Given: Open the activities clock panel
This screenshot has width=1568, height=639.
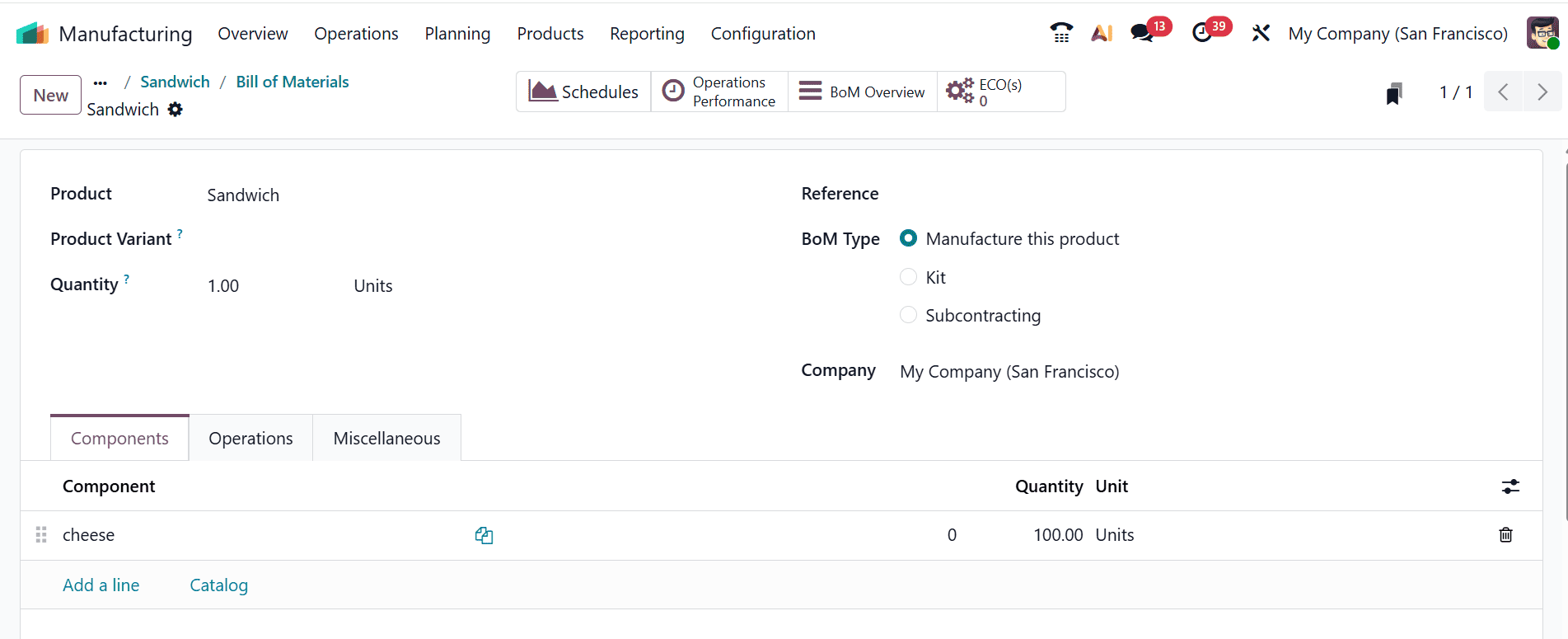Looking at the screenshot, I should click(1202, 33).
